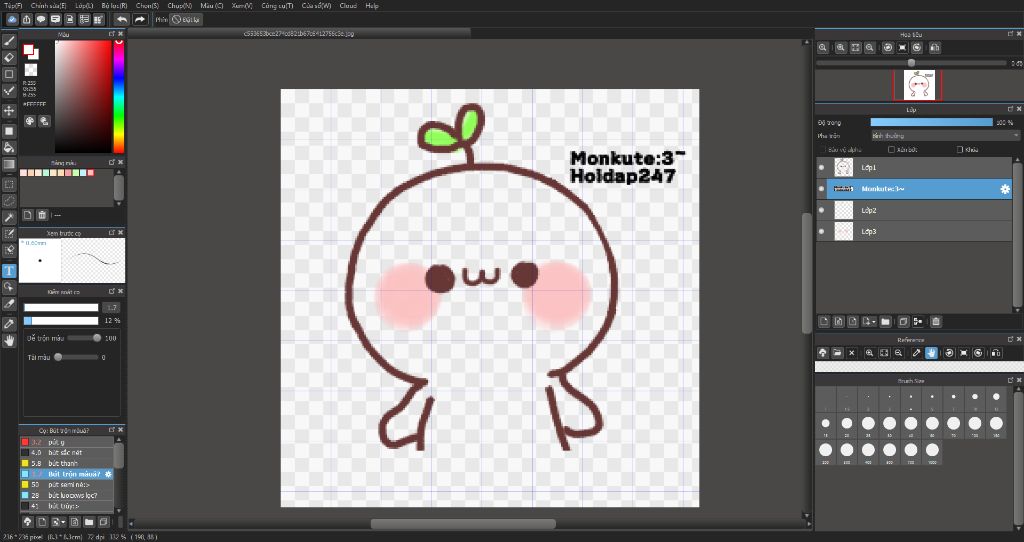Screen dimensions: 1024x542
Task: Hide the Lớp3 layer
Action: click(822, 231)
